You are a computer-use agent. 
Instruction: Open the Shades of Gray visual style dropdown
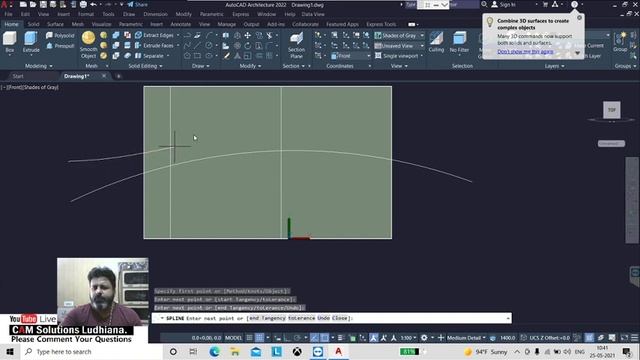click(399, 36)
